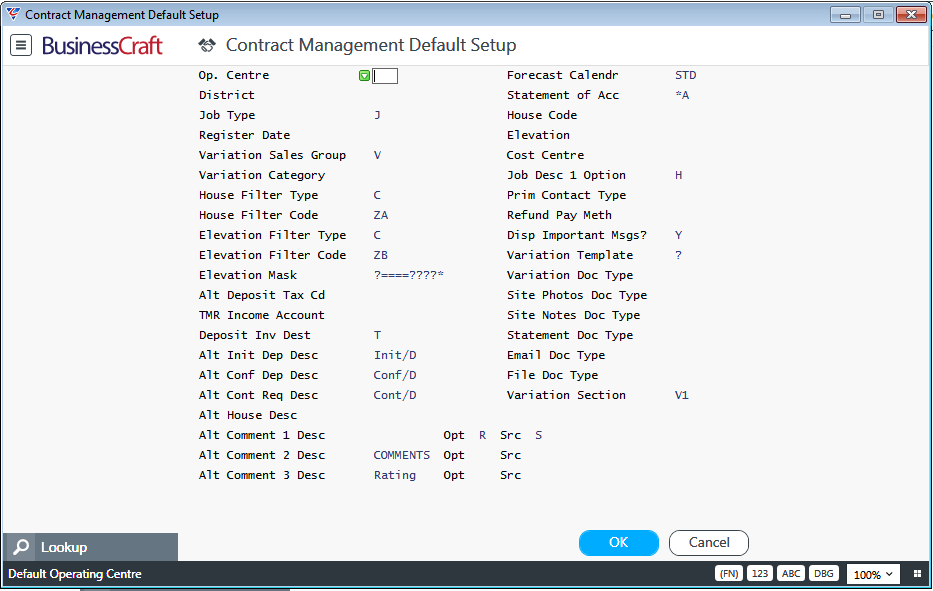Select Variation Sales Group value V
Viewport: 933px width, 591px height.
[377, 155]
